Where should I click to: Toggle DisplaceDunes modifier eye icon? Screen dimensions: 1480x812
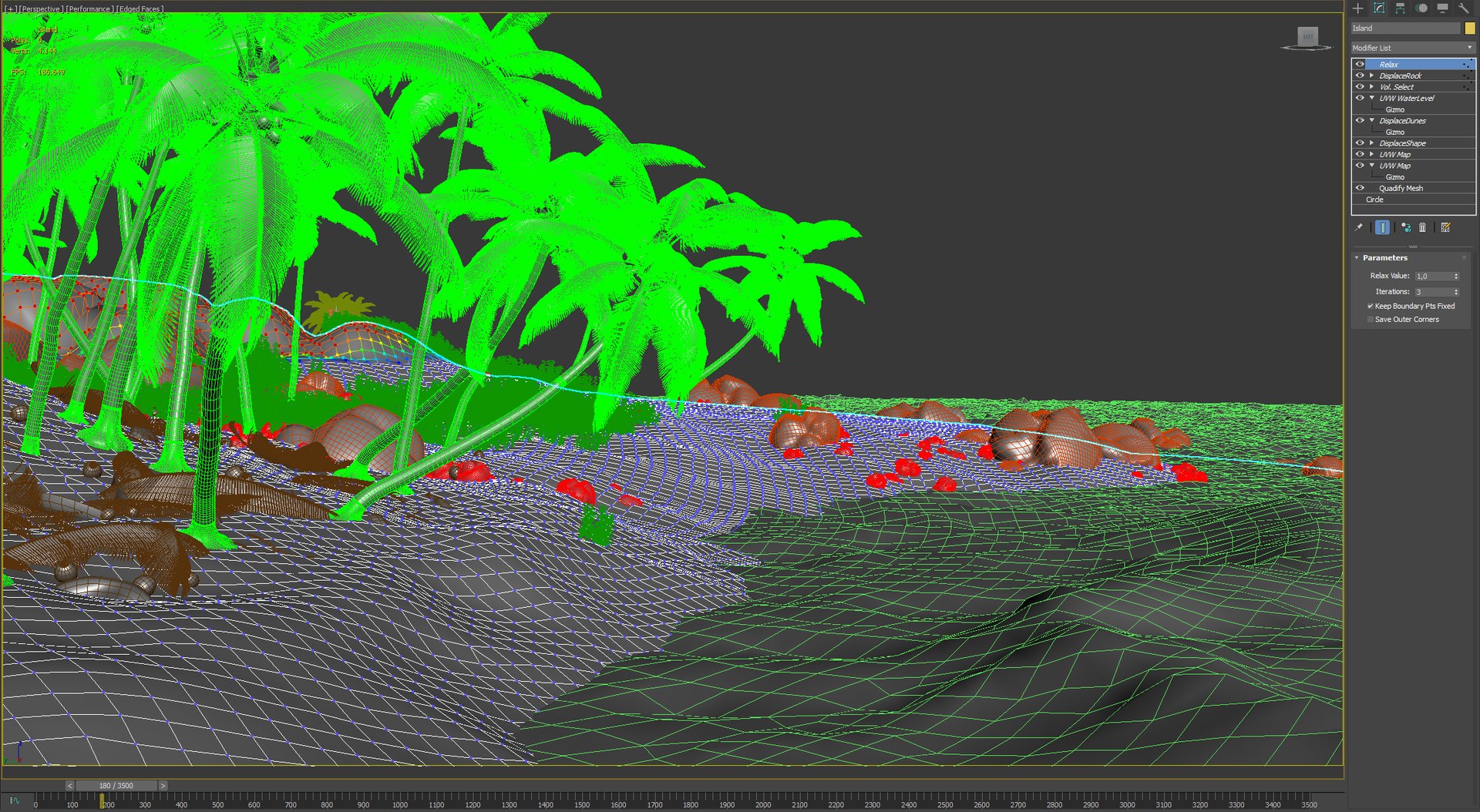tap(1361, 121)
